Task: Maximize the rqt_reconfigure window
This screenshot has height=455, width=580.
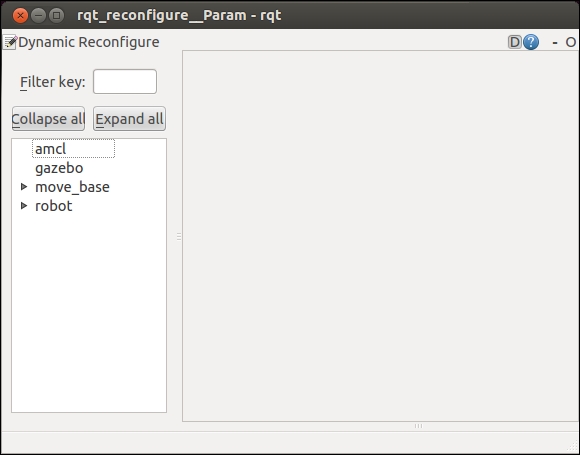Action: tap(57, 16)
